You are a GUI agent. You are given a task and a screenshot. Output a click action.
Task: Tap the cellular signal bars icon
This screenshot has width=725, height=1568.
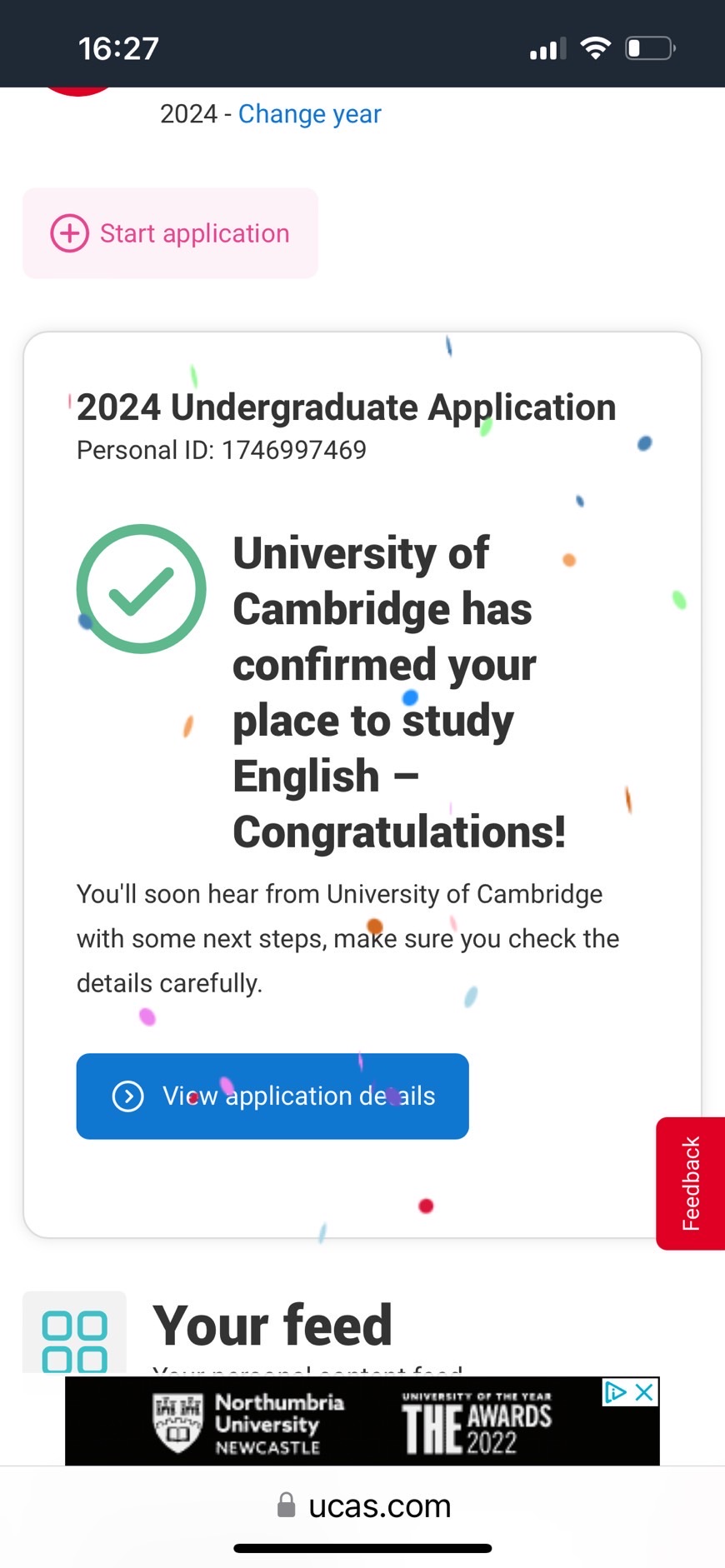pyautogui.click(x=547, y=49)
